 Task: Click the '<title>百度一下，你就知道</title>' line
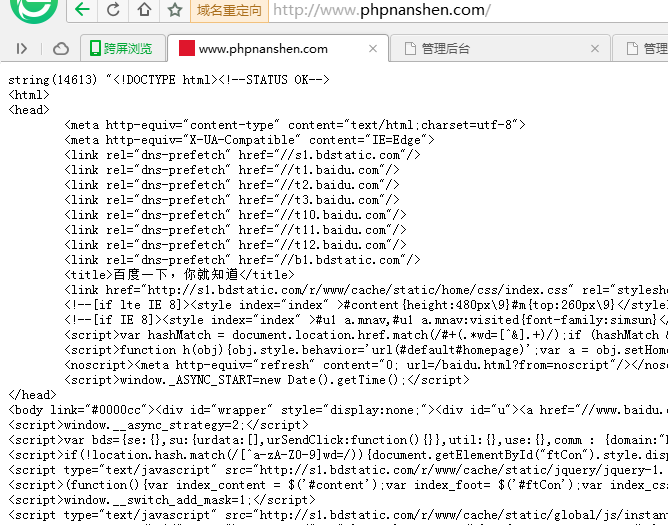179,274
